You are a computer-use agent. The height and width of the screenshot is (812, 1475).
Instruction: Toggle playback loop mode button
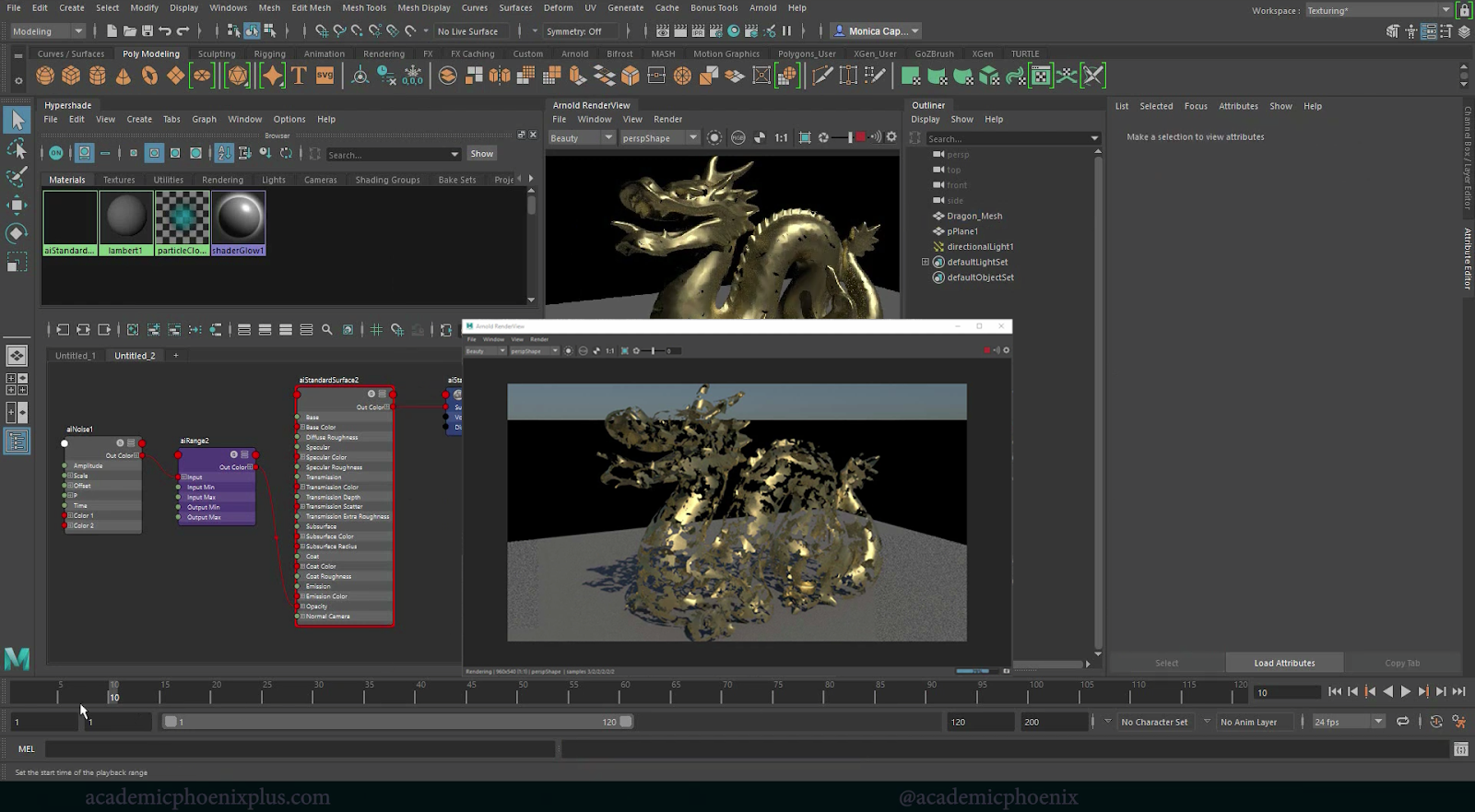[1402, 722]
